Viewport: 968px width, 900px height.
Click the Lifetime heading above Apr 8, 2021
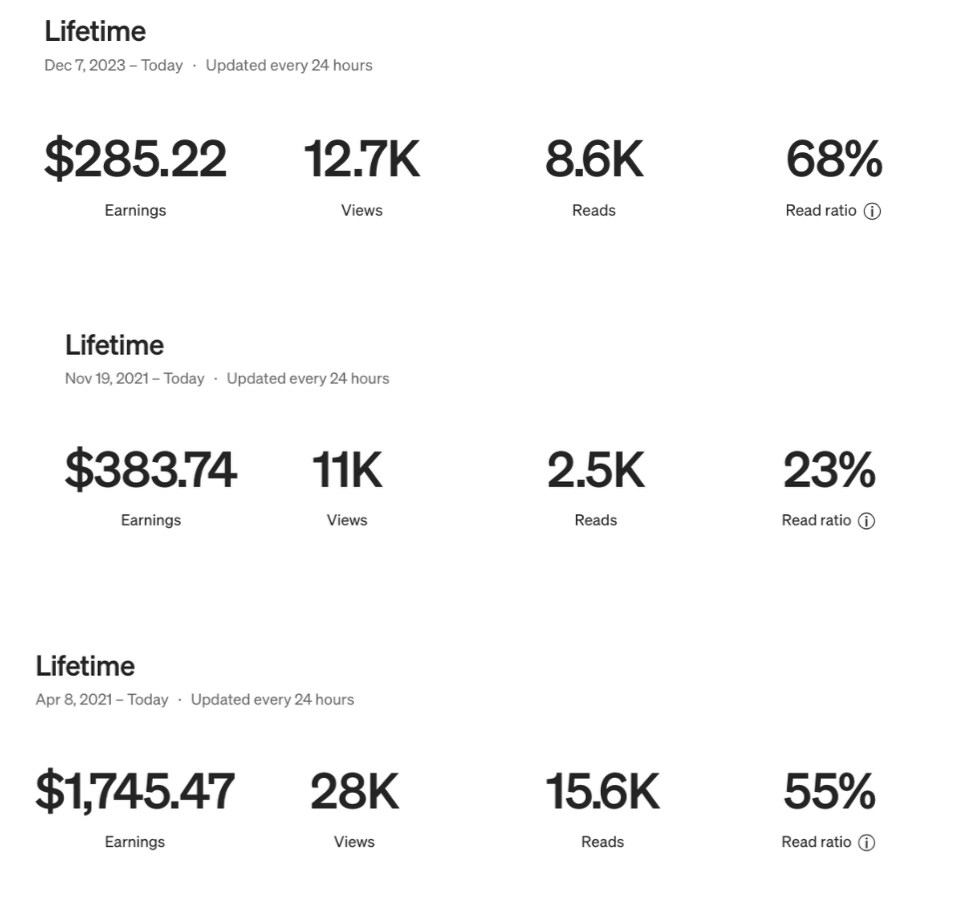coord(85,666)
